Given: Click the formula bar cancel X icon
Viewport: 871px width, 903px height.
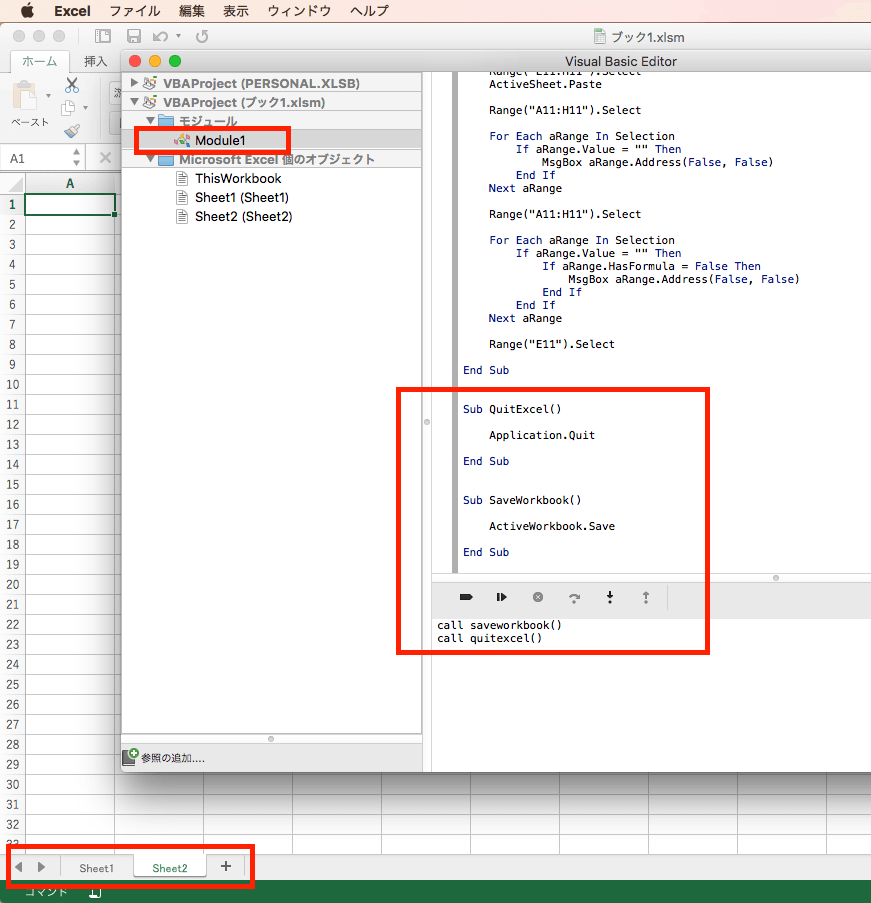Looking at the screenshot, I should [105, 158].
